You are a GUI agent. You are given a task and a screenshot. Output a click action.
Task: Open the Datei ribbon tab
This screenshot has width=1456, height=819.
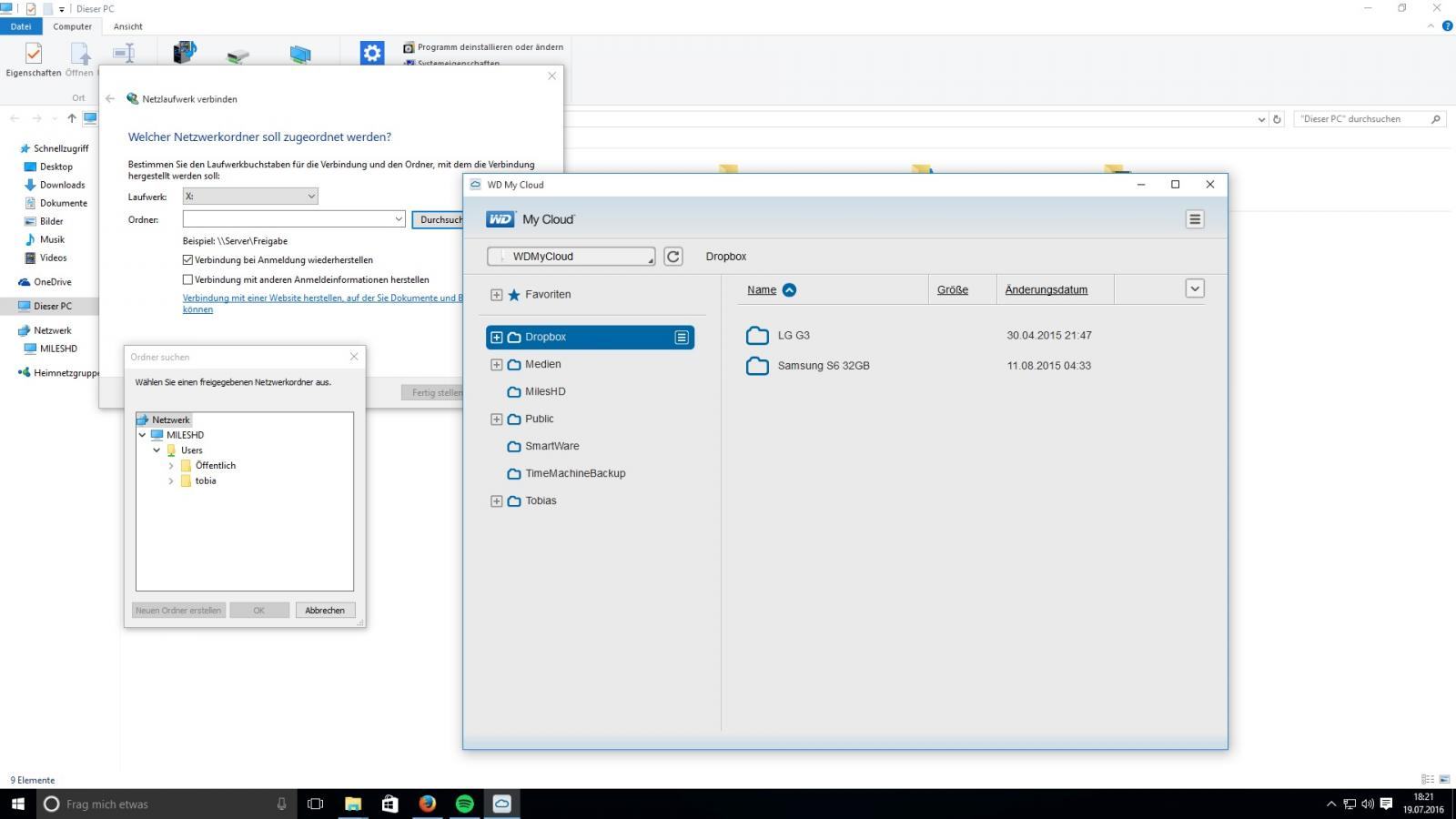click(21, 26)
